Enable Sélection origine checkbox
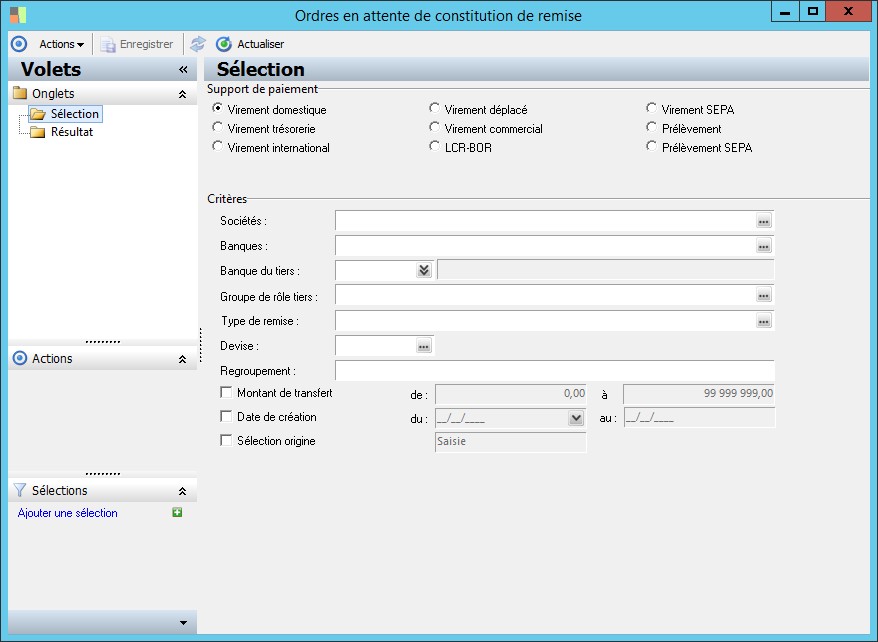Image resolution: width=878 pixels, height=642 pixels. [226, 441]
